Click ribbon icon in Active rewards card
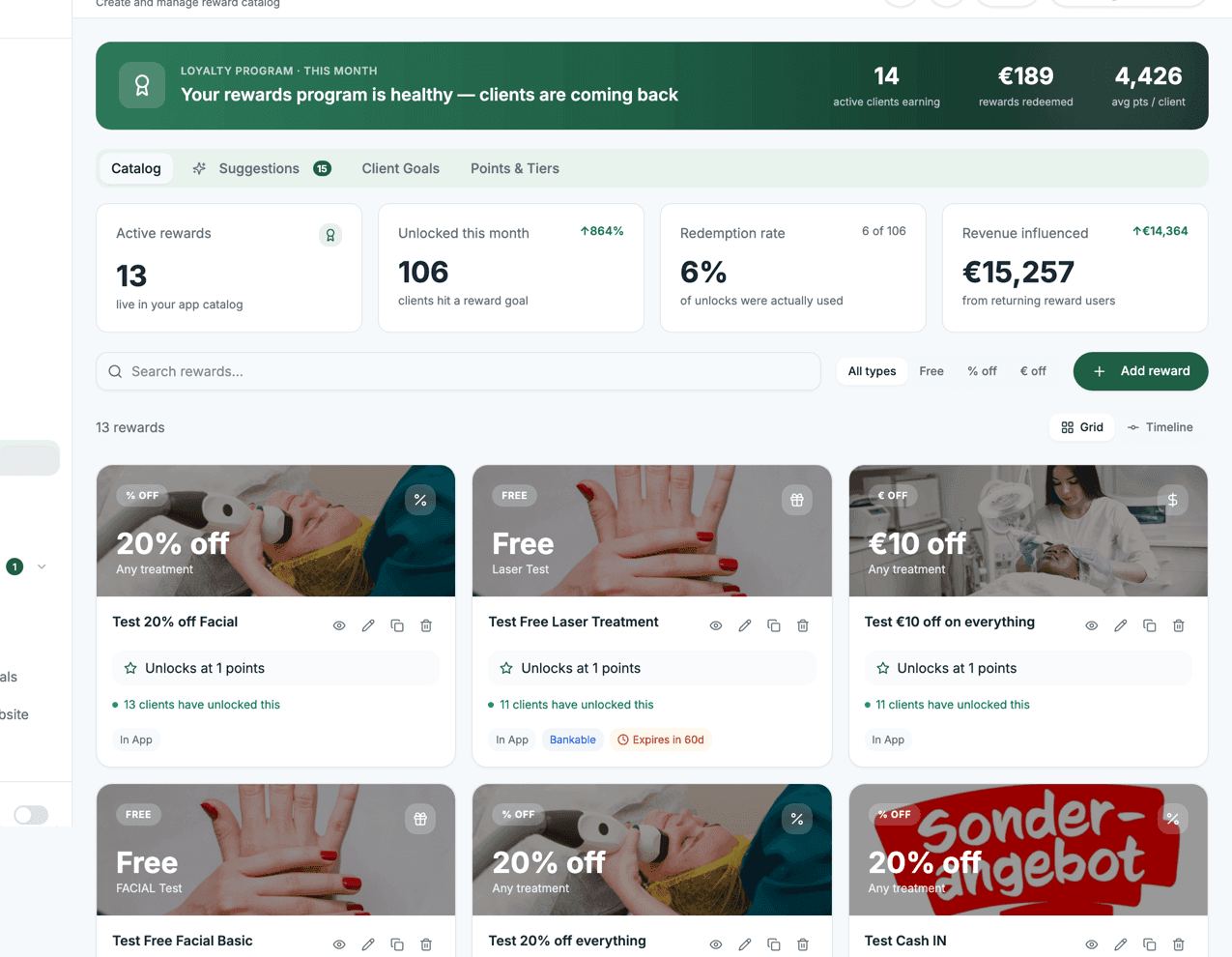The image size is (1232, 957). pyautogui.click(x=330, y=235)
